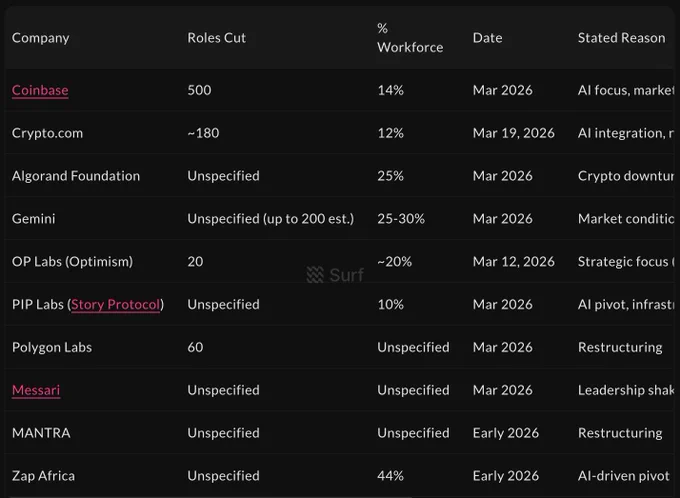Click the Company column header
This screenshot has height=498, width=680.
tap(40, 38)
